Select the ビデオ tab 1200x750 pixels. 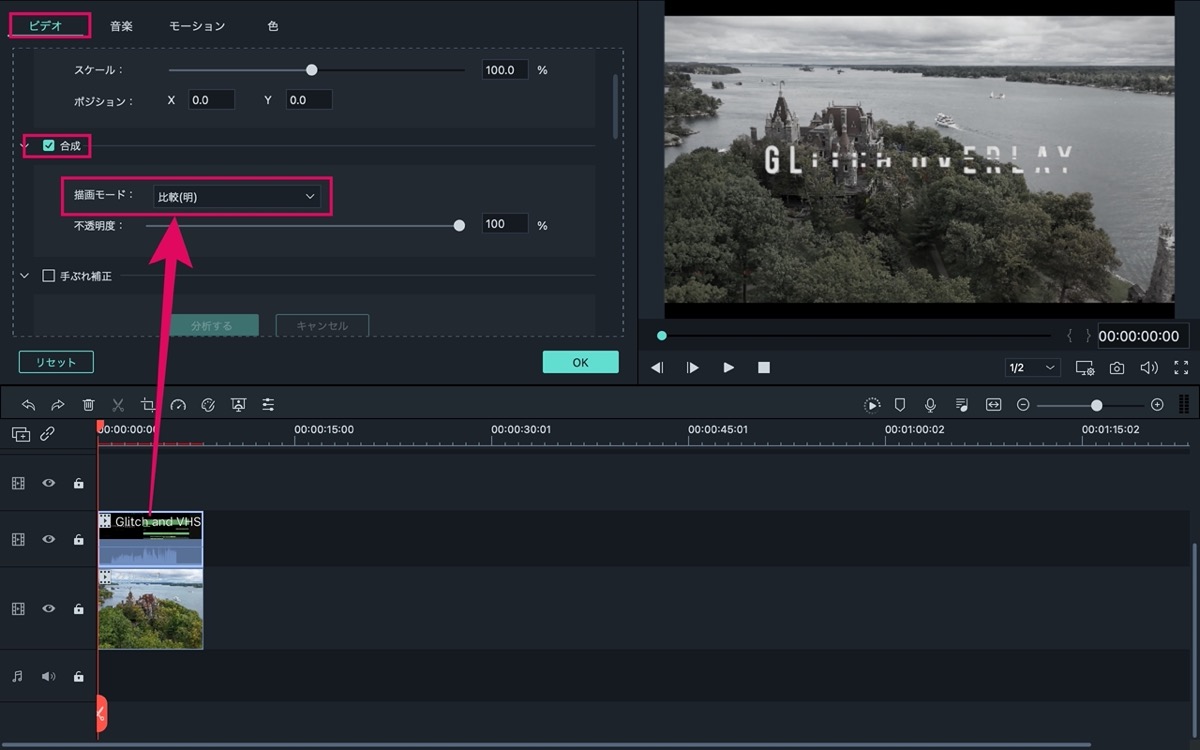coord(45,26)
